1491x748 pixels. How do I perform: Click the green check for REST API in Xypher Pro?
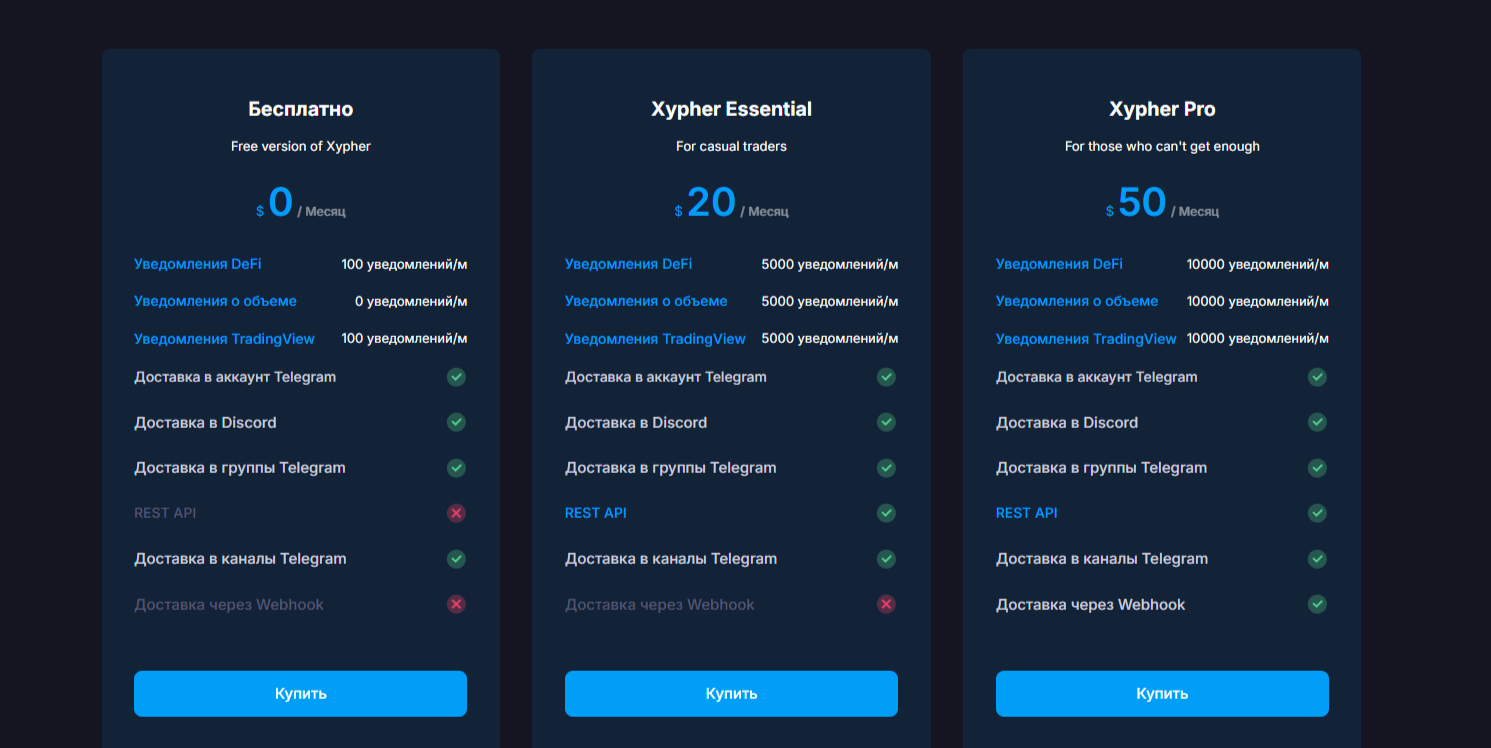click(x=1317, y=513)
